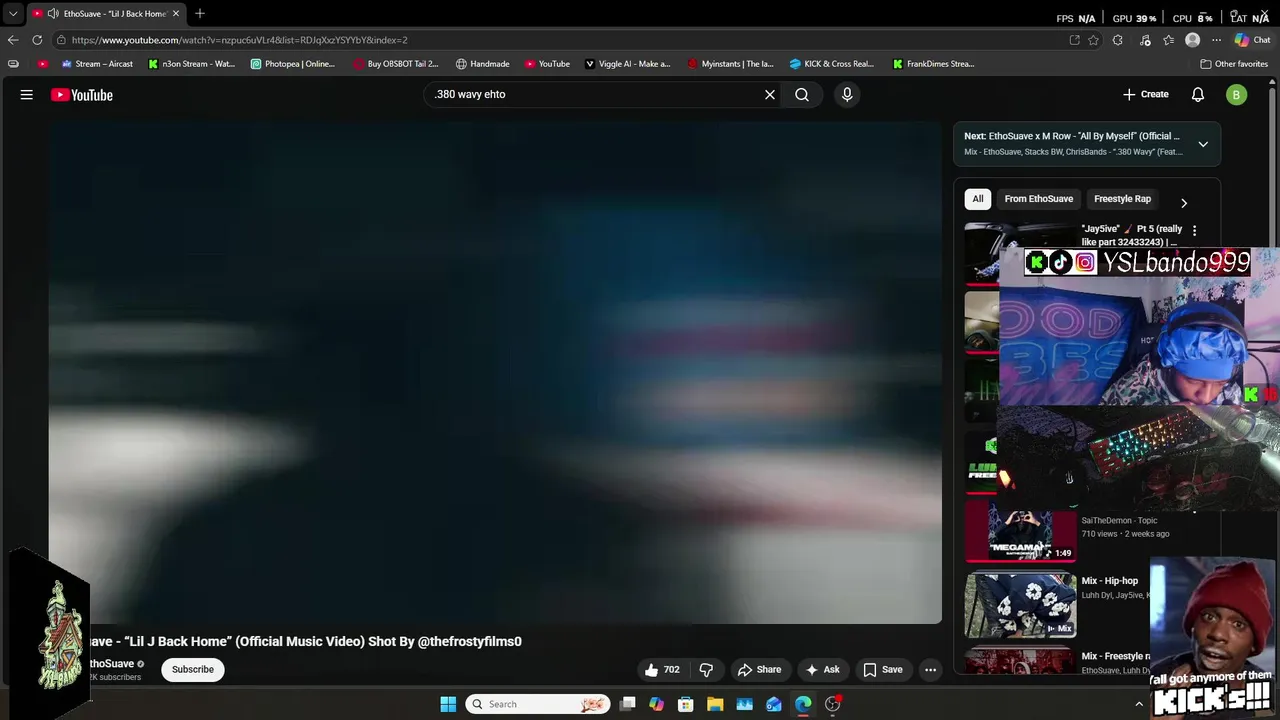Open YouTube notifications bell
This screenshot has width=1280, height=720.
1198,94
